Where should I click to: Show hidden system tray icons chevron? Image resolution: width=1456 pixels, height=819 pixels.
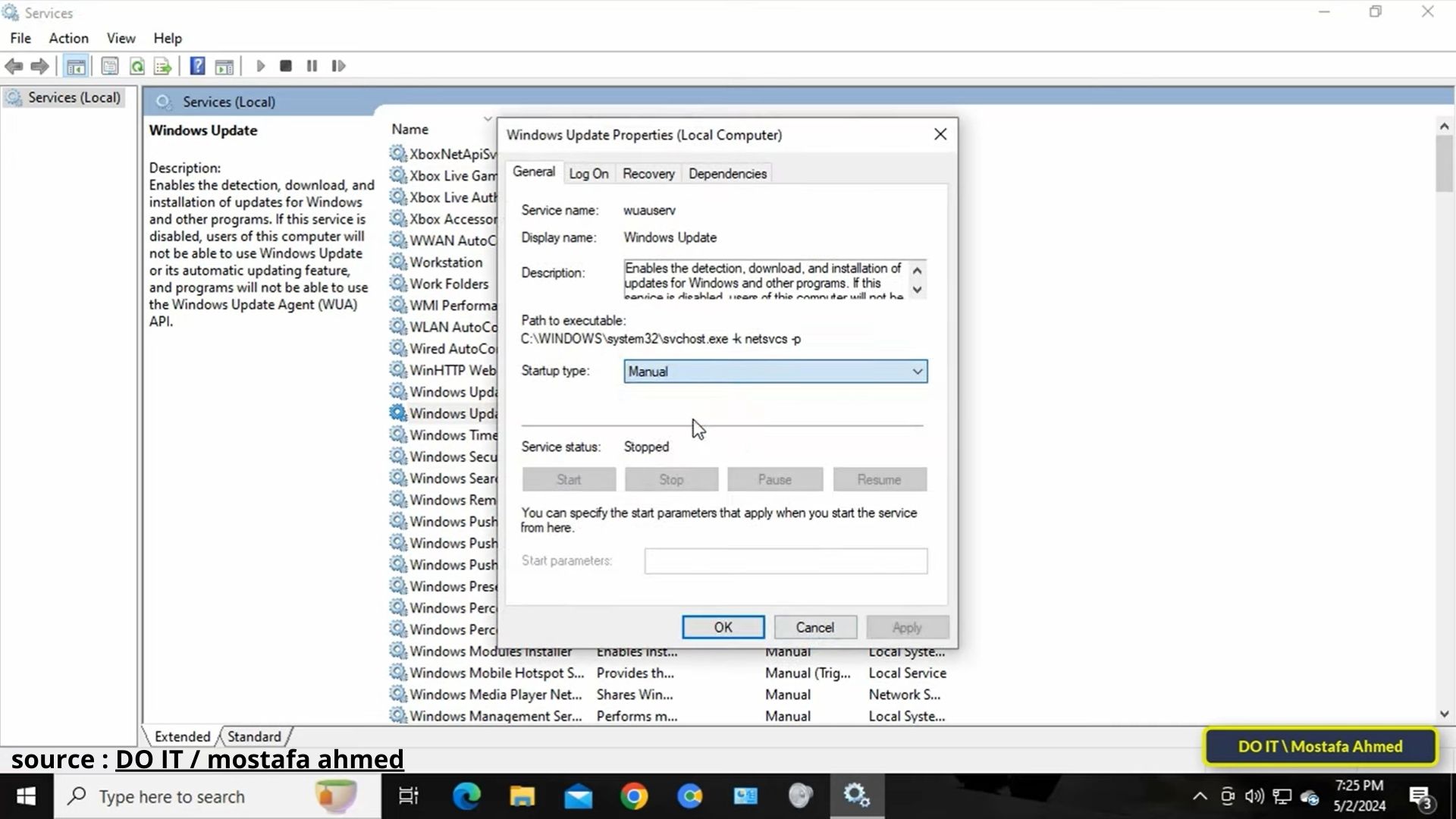coord(1200,796)
